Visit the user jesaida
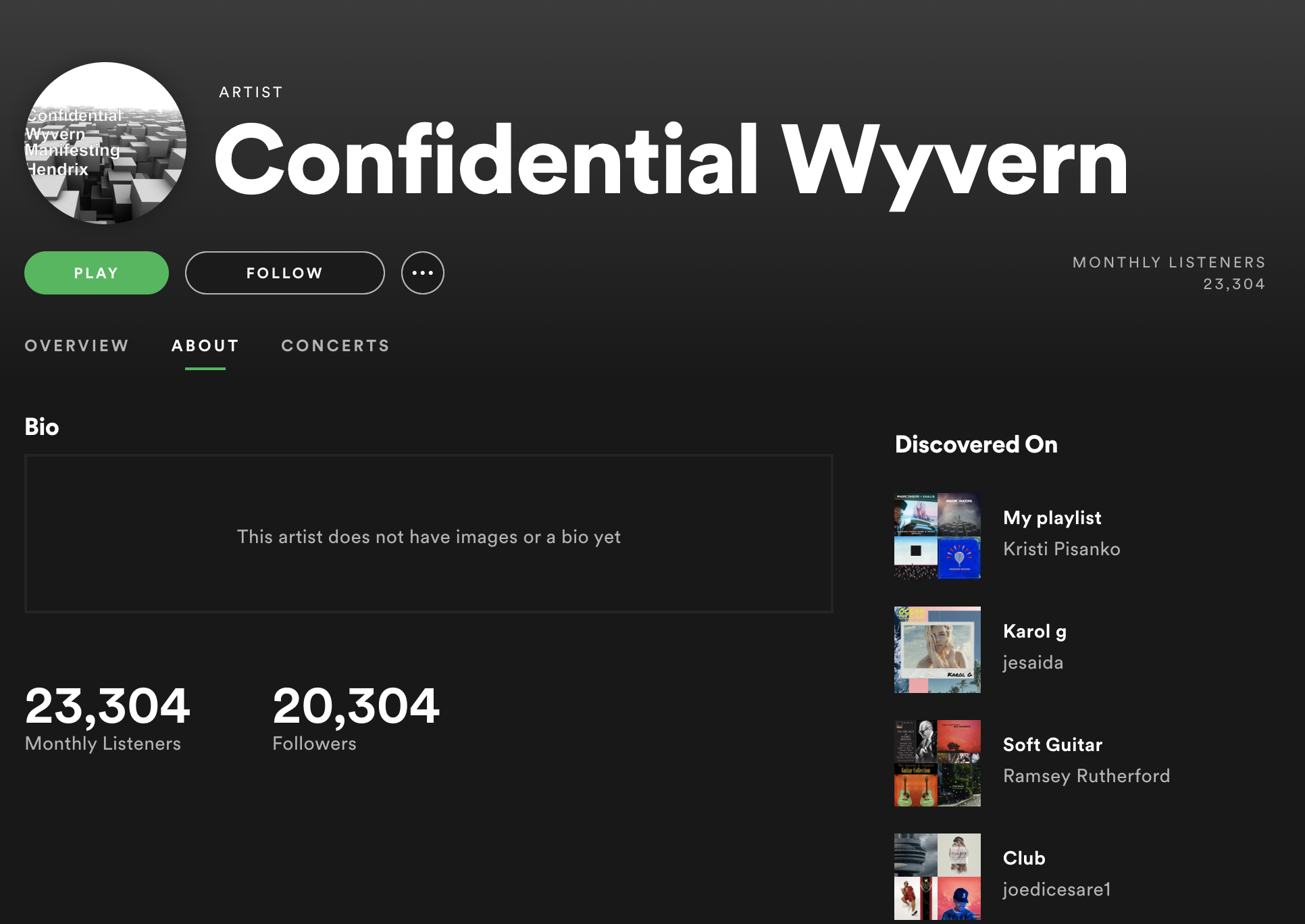Screen dimensions: 1305x924 point(1033,663)
